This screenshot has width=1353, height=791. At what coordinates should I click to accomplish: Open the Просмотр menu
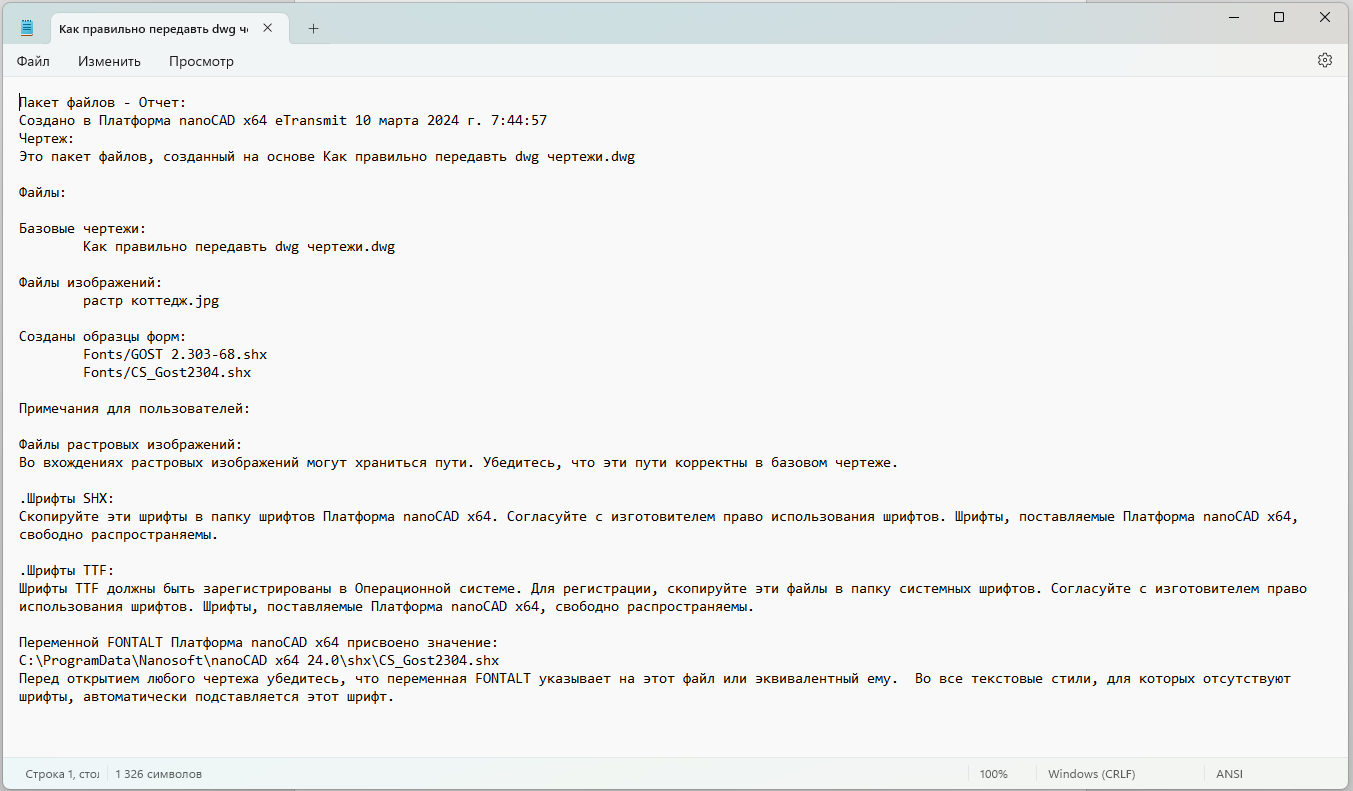(201, 61)
